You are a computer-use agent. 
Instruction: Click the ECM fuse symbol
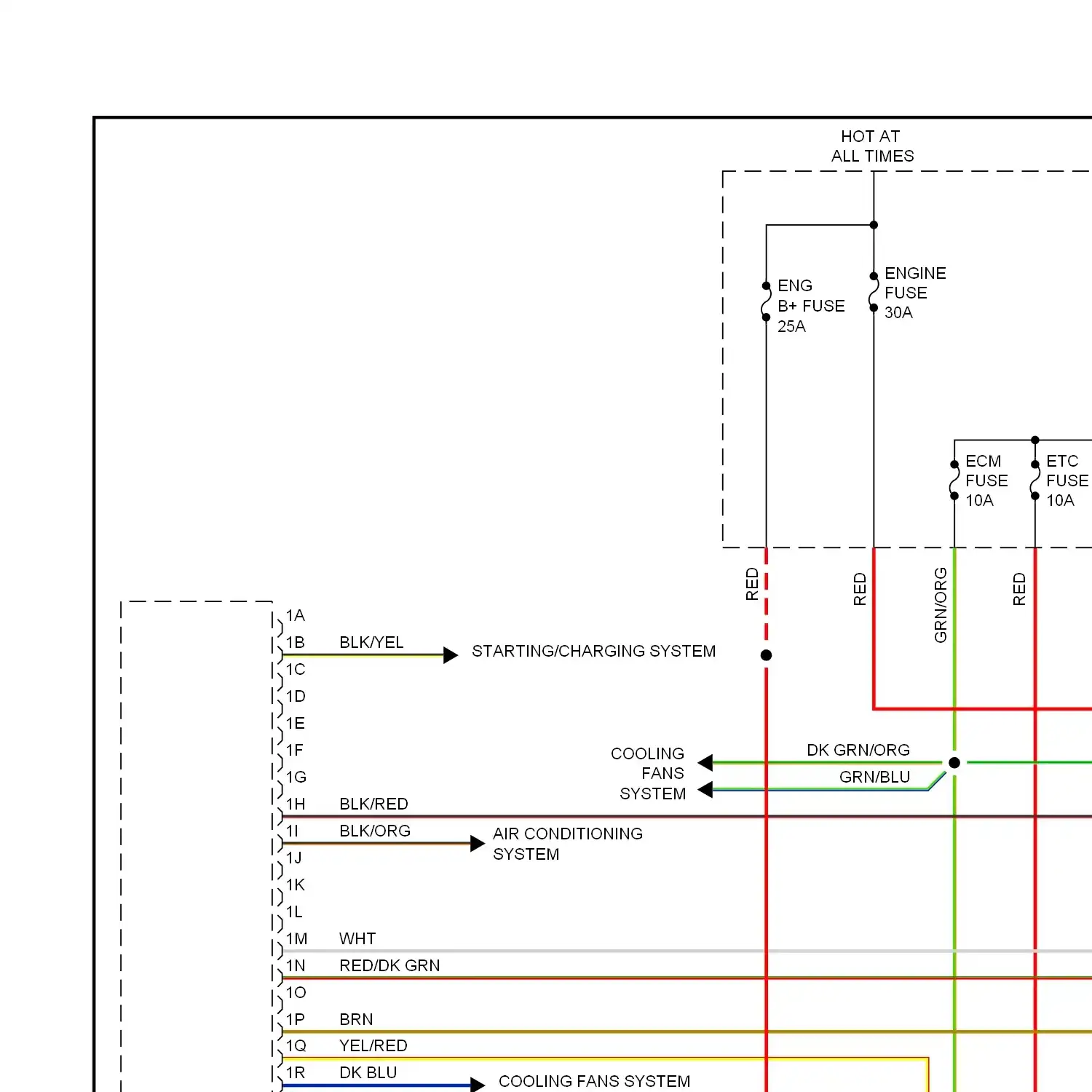[x=954, y=480]
